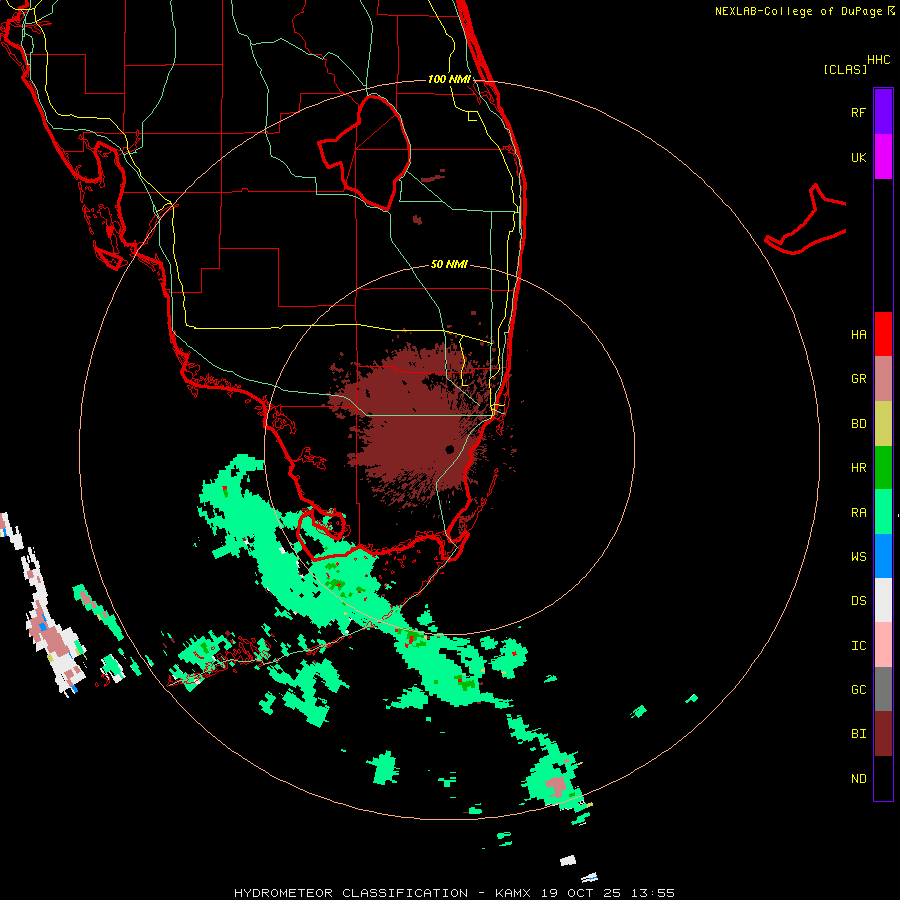
Task: Select the "RA" legend label
Action: click(x=858, y=513)
